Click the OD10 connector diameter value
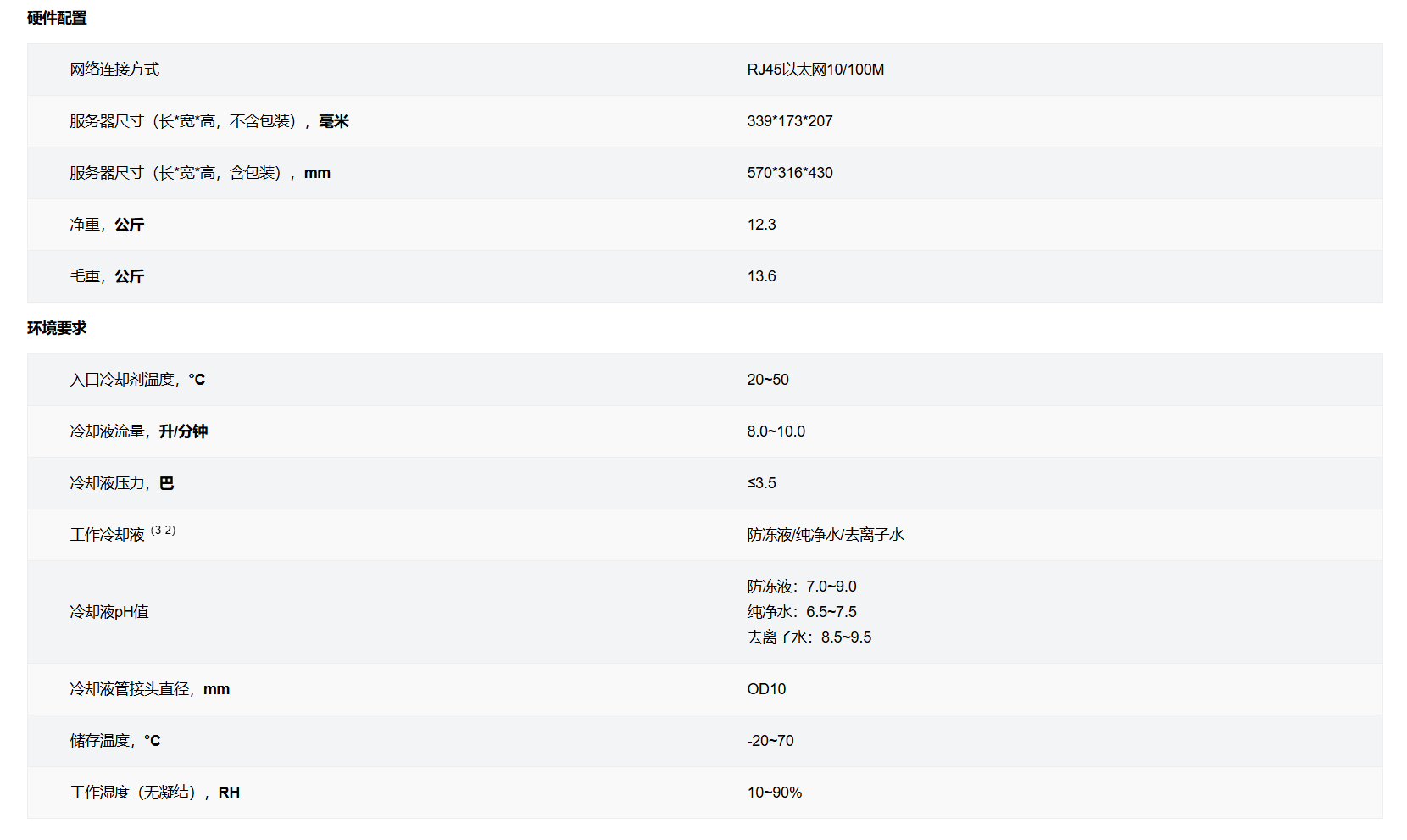Screen dimensions: 1407x840 coord(766,689)
